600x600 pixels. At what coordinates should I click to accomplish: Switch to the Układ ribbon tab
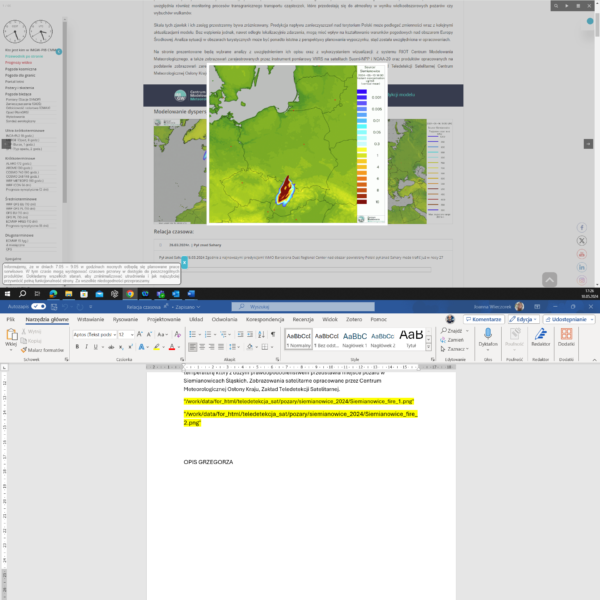(196, 319)
